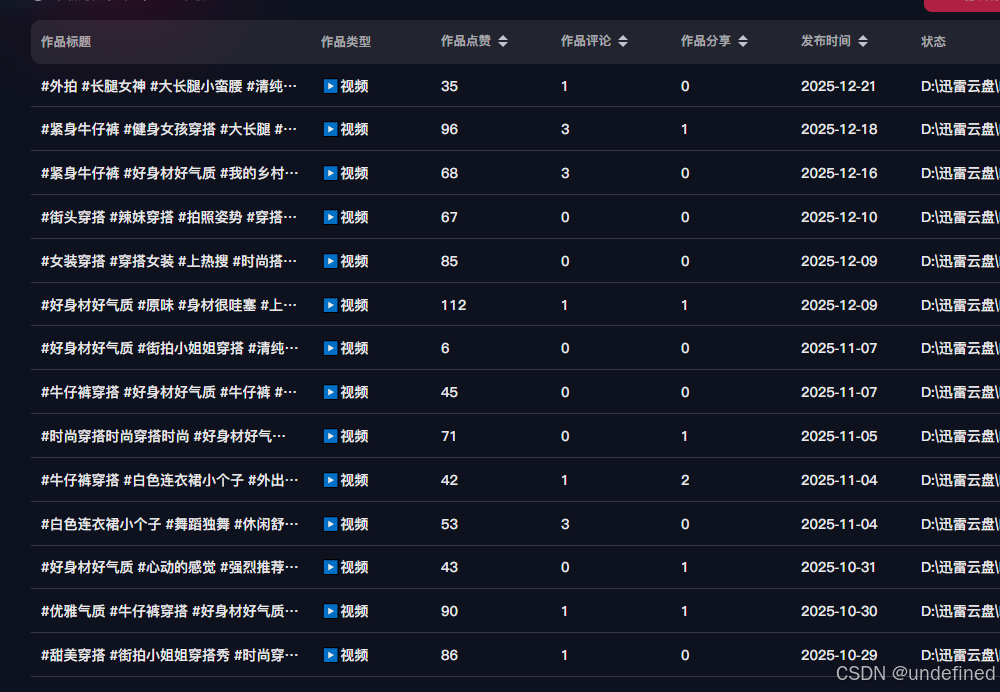Click date 2025-11-05
This screenshot has height=692, width=1000.
coord(839,436)
